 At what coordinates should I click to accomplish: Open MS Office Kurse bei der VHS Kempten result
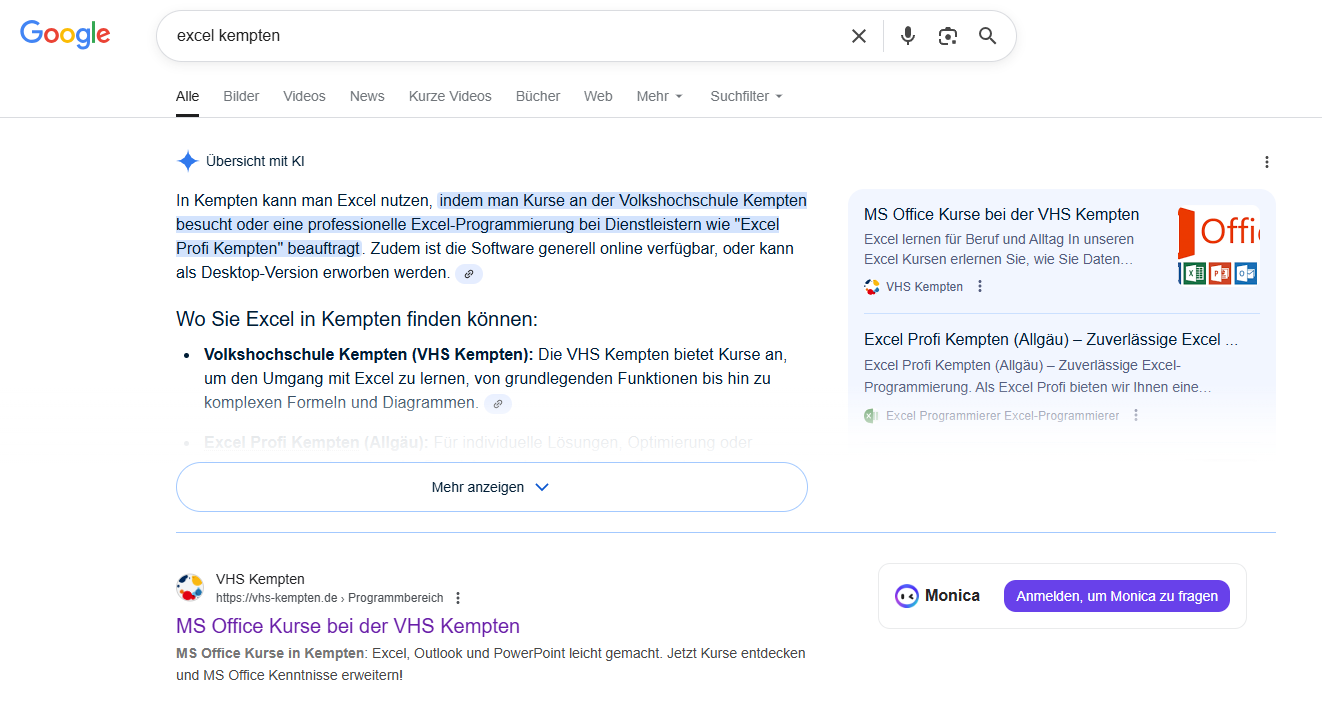(x=348, y=626)
